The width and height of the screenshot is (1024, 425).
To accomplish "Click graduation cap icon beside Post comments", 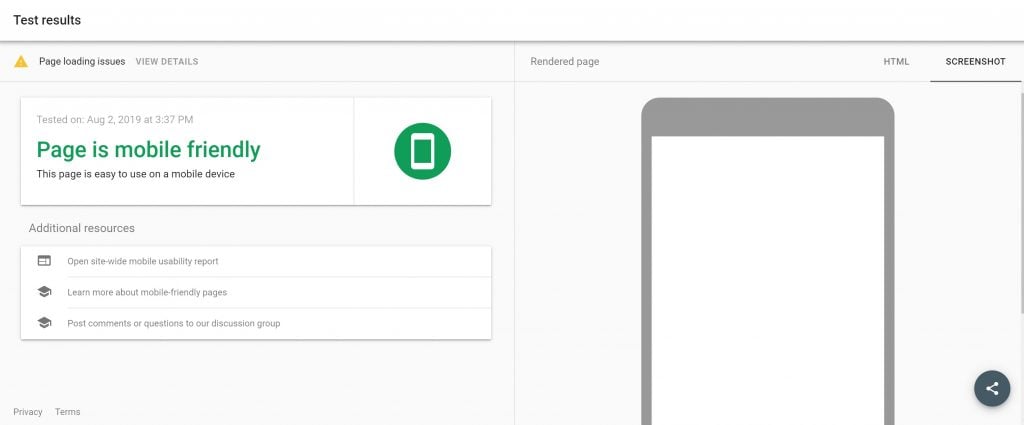I will pos(44,323).
